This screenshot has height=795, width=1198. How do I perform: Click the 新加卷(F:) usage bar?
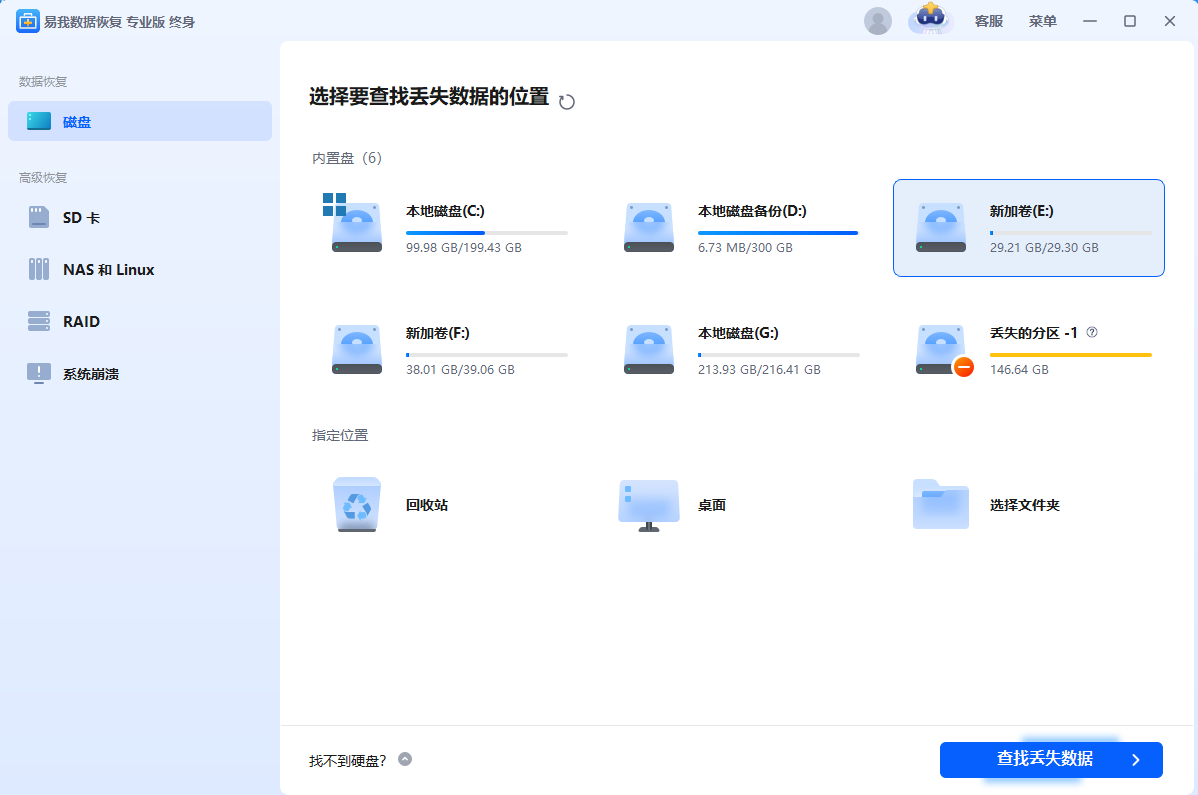pyautogui.click(x=487, y=355)
